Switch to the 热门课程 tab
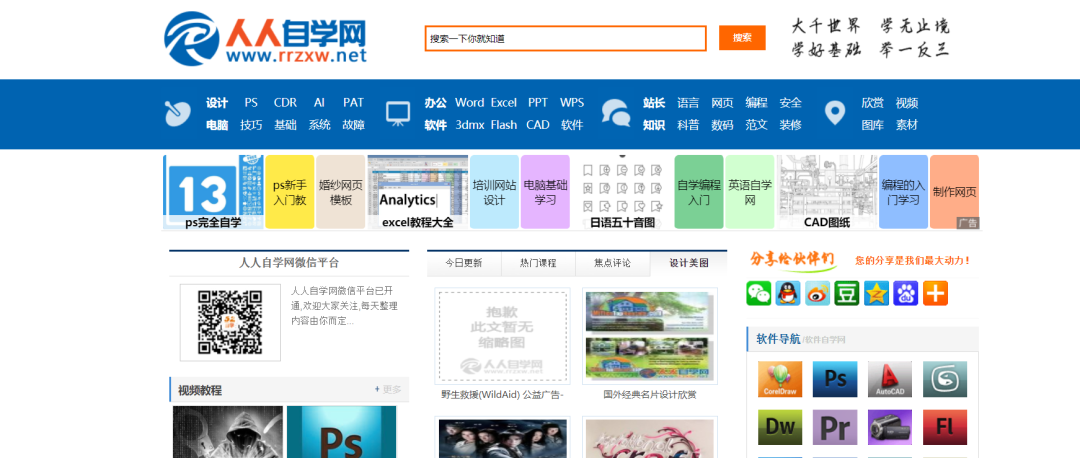The image size is (1080, 458). tap(538, 263)
